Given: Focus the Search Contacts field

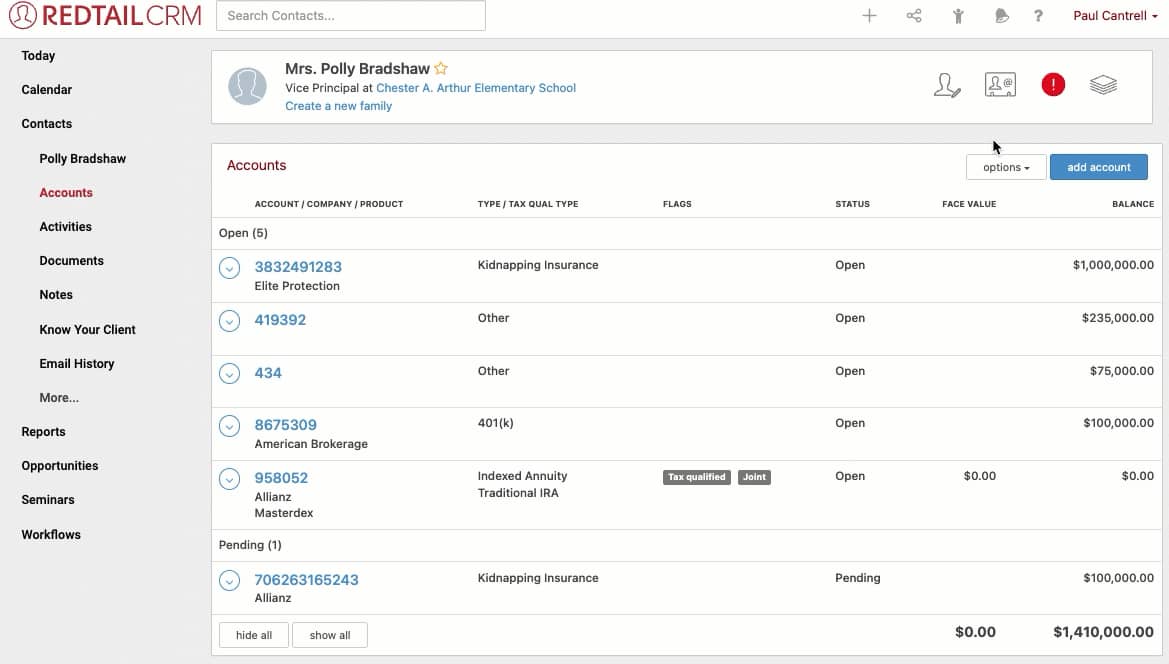Looking at the screenshot, I should [350, 16].
